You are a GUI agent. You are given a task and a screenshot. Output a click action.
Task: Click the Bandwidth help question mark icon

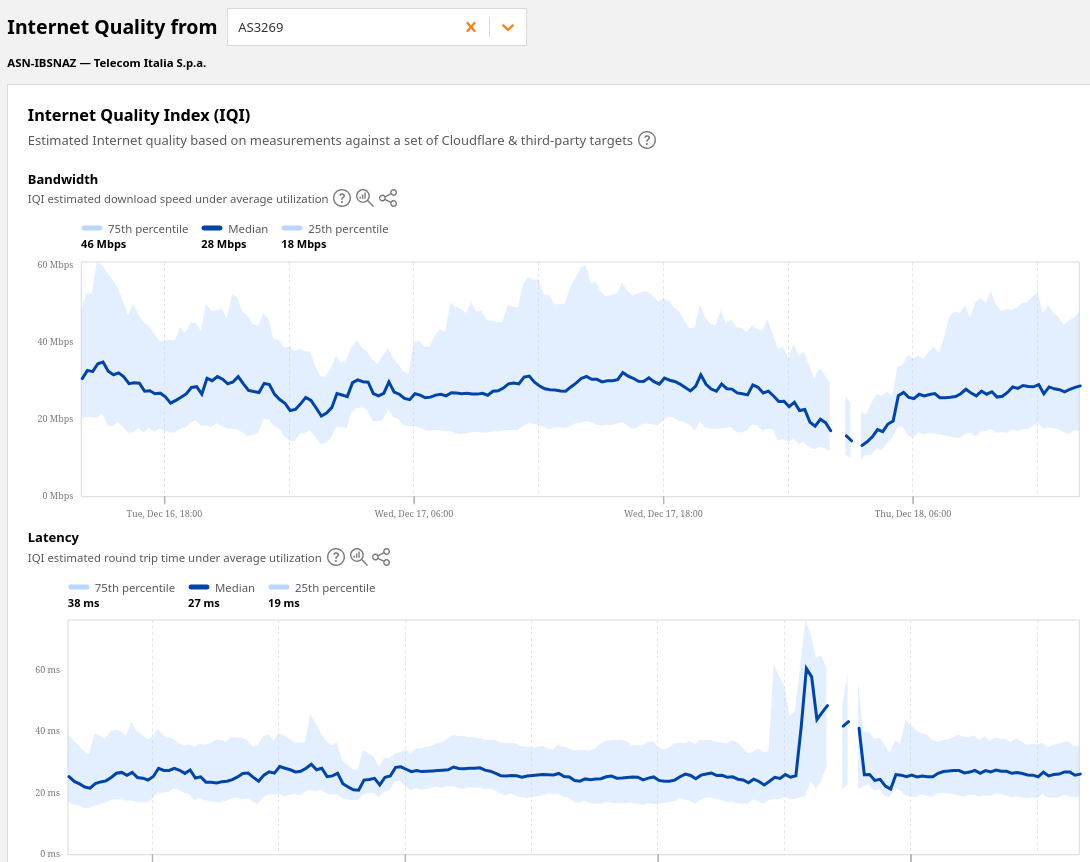pos(342,198)
